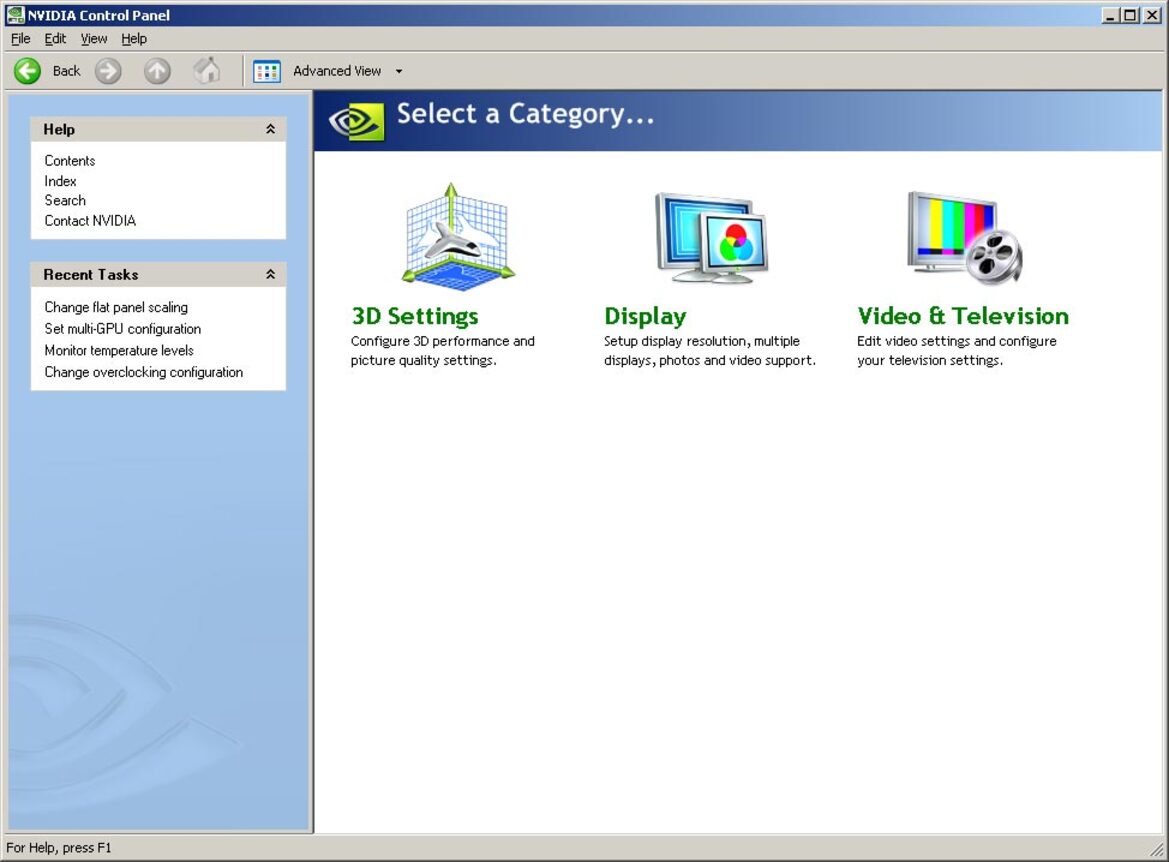Click the window resize grip in status bar
This screenshot has height=862, width=1169.
(x=1156, y=849)
